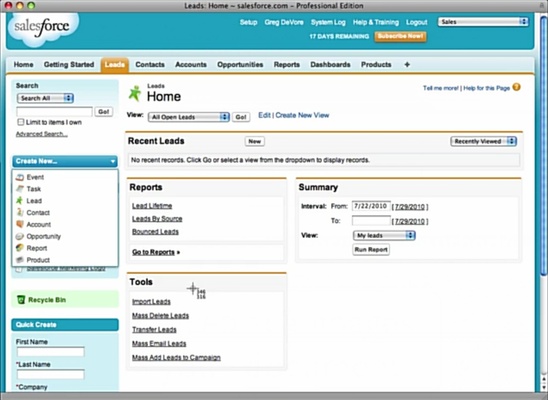Click the Go button beside the View dropdown
This screenshot has height=400, width=548.
click(x=241, y=117)
